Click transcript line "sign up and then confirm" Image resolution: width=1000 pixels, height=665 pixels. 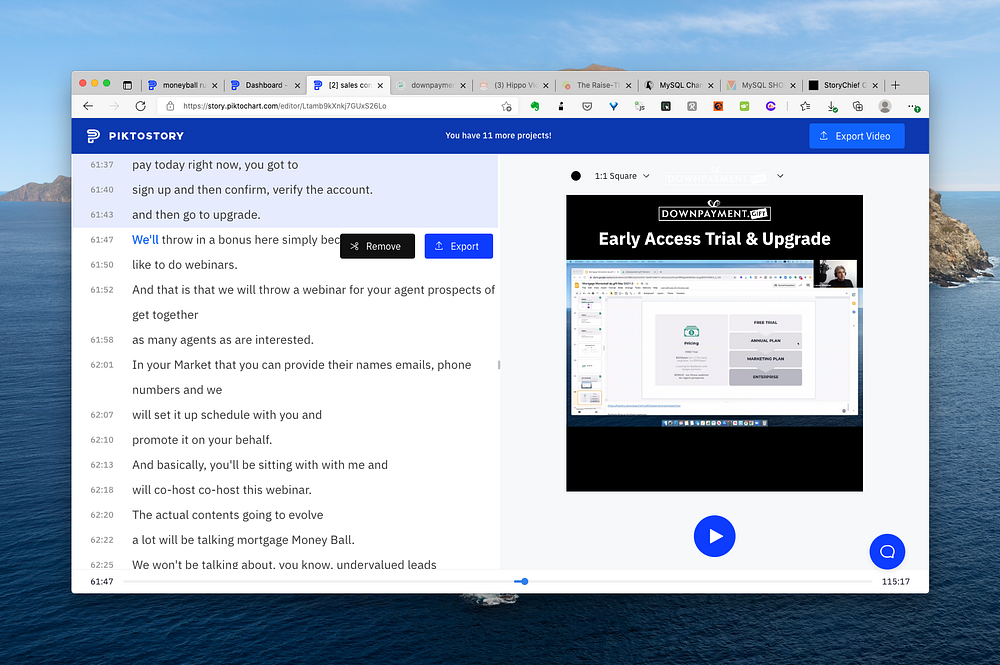coord(252,189)
